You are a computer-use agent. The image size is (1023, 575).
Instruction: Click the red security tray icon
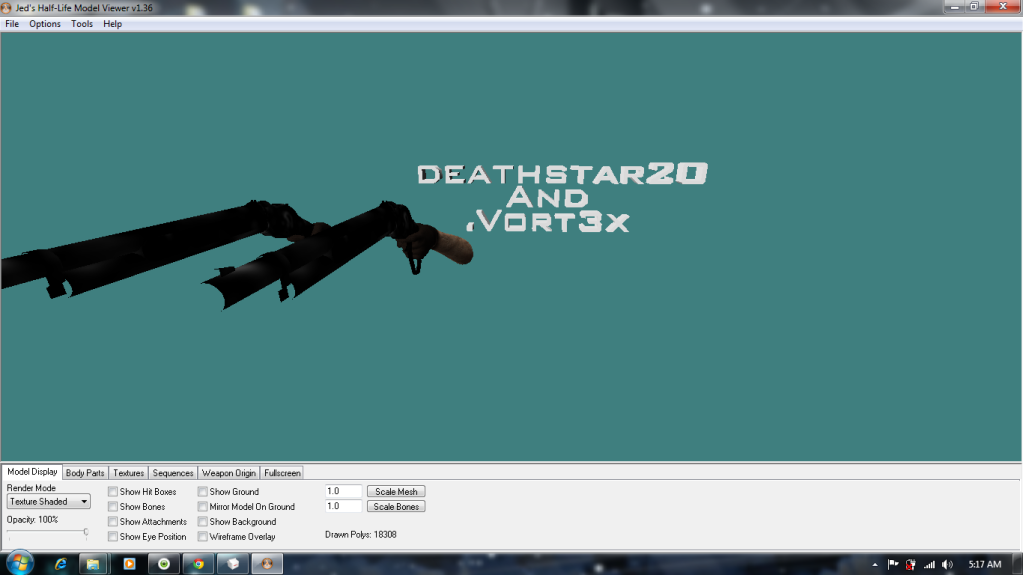pos(911,565)
